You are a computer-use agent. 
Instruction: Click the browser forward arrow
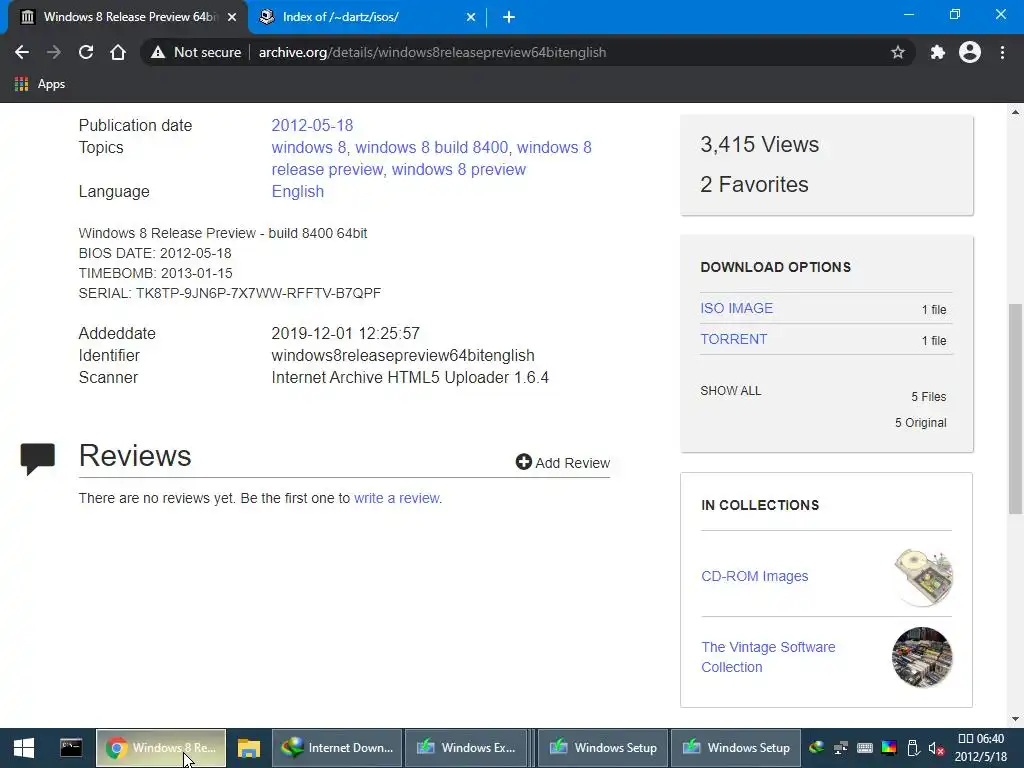(54, 52)
